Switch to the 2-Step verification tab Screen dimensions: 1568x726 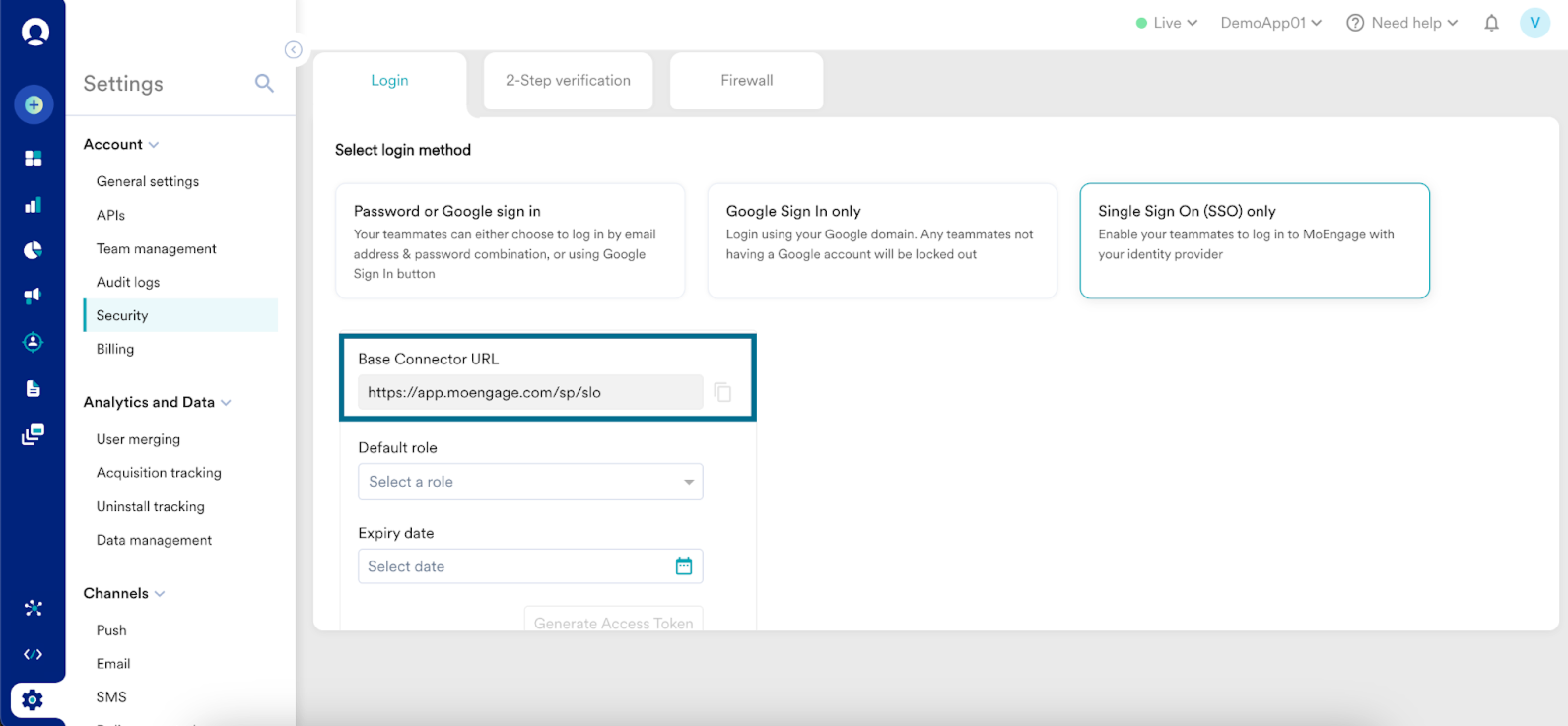pyautogui.click(x=568, y=80)
